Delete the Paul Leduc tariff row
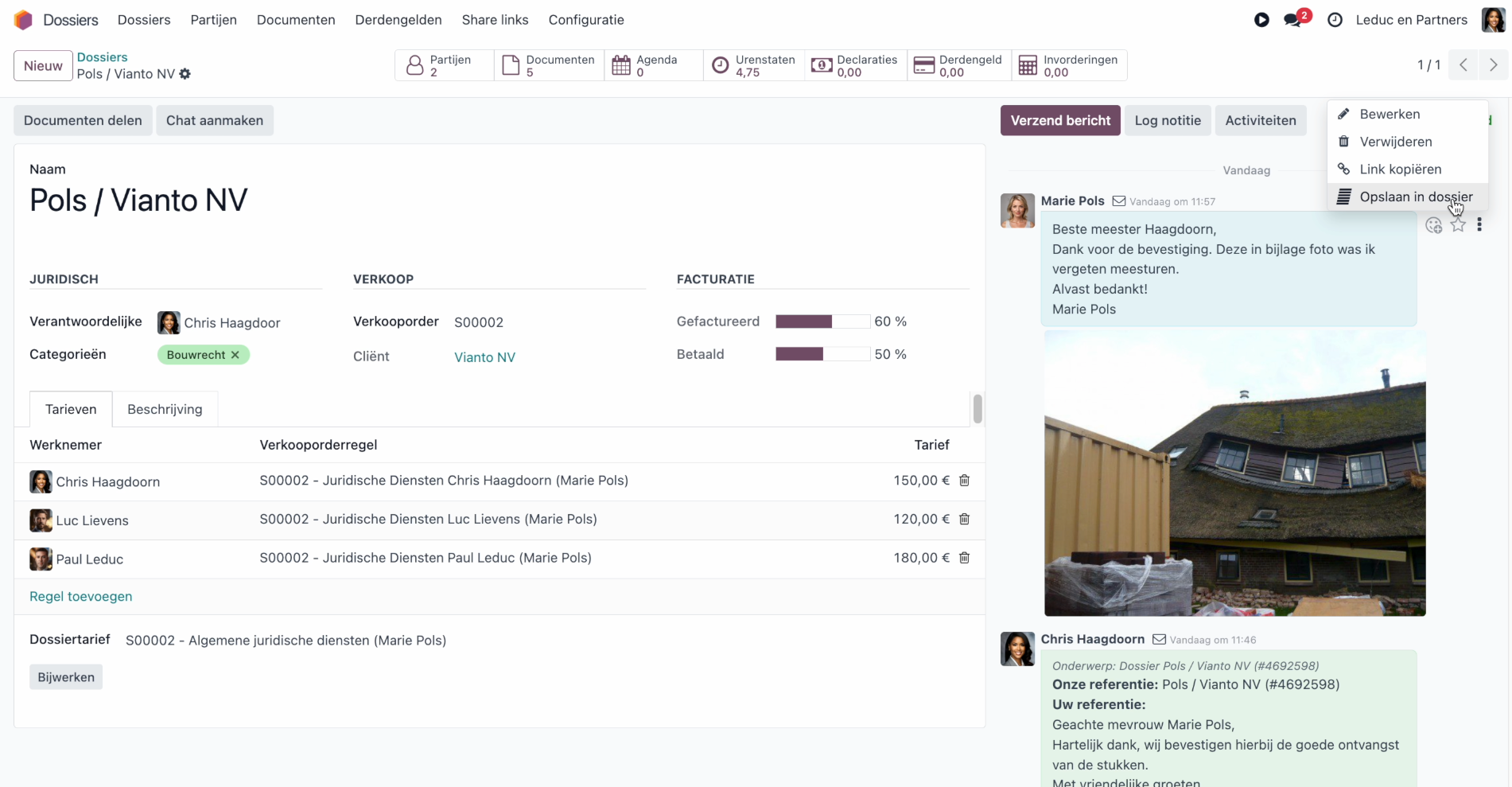1512x787 pixels. point(964,558)
